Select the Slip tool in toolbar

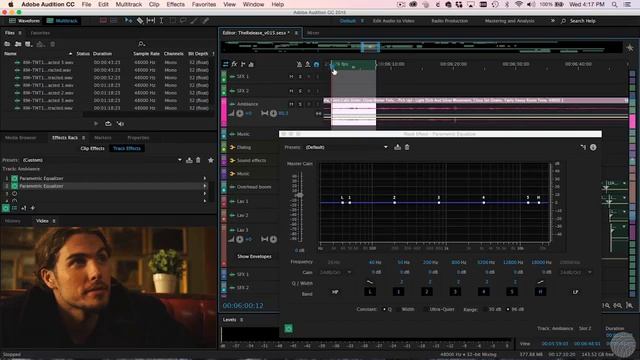tap(151, 20)
